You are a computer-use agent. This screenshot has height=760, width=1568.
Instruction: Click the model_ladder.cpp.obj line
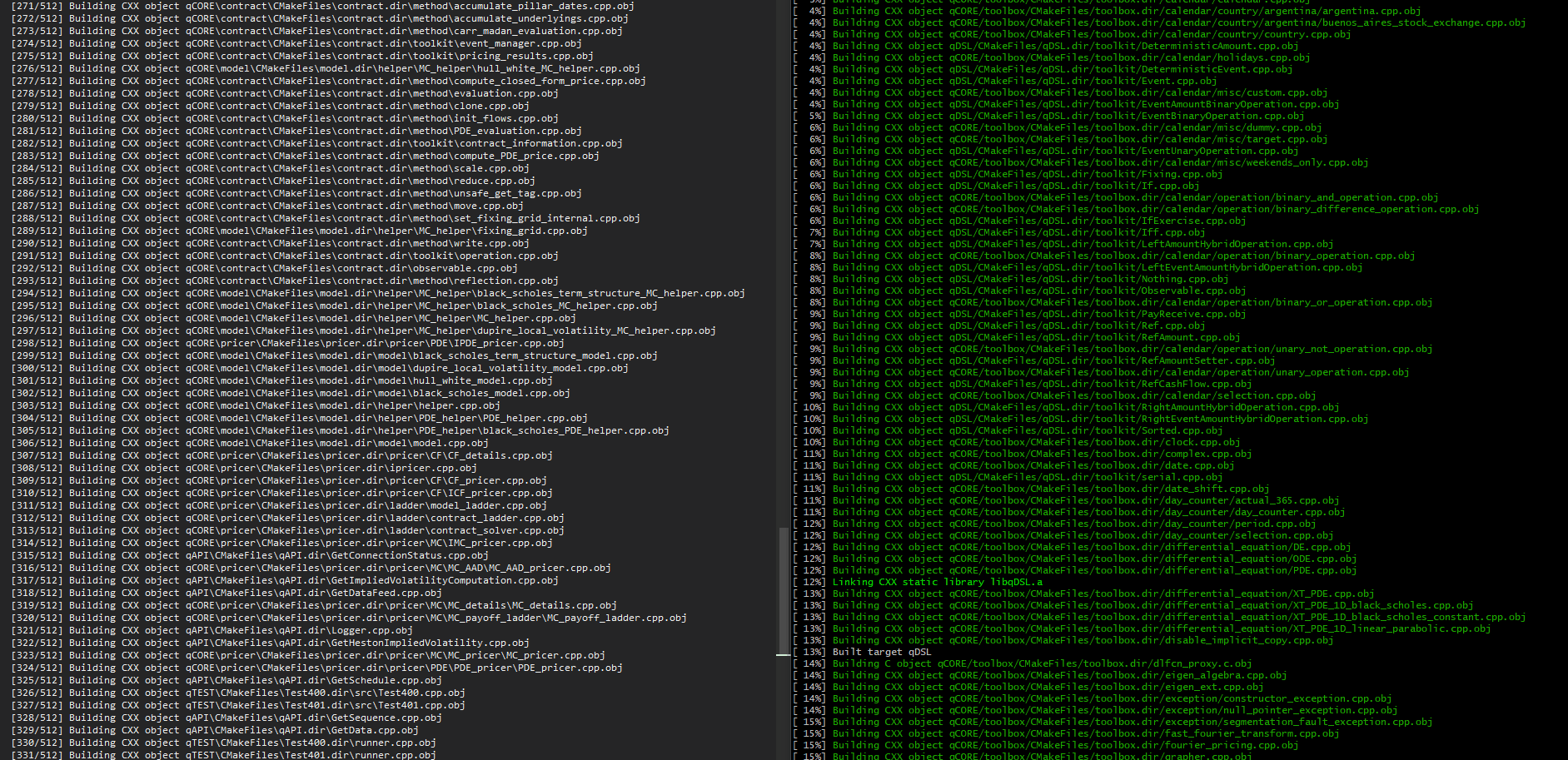tap(279, 505)
